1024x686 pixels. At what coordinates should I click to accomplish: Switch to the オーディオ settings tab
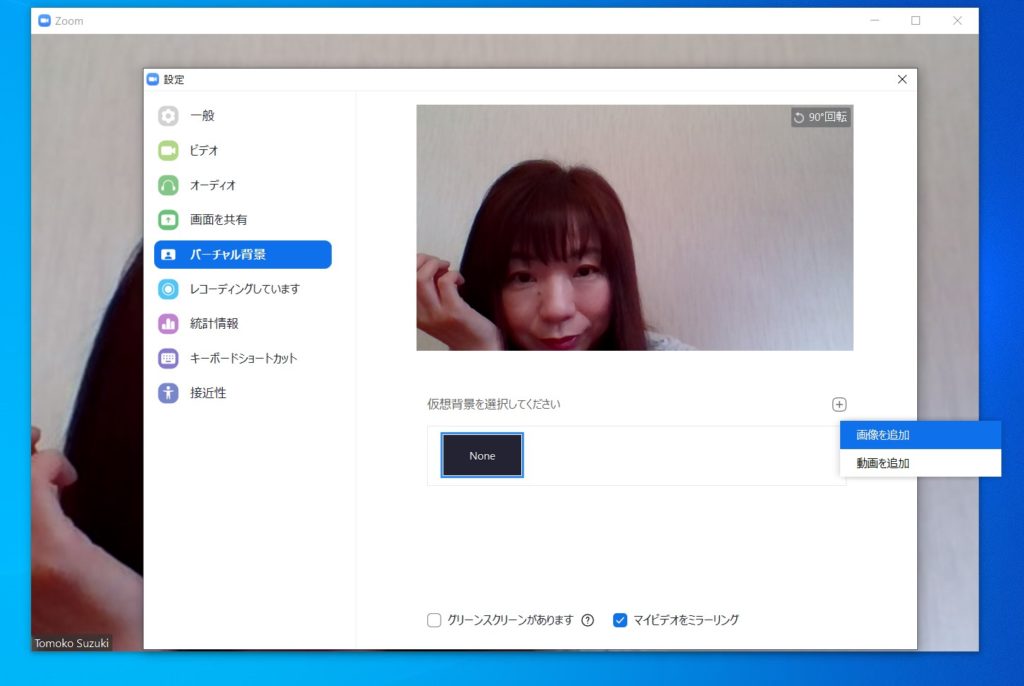click(243, 185)
